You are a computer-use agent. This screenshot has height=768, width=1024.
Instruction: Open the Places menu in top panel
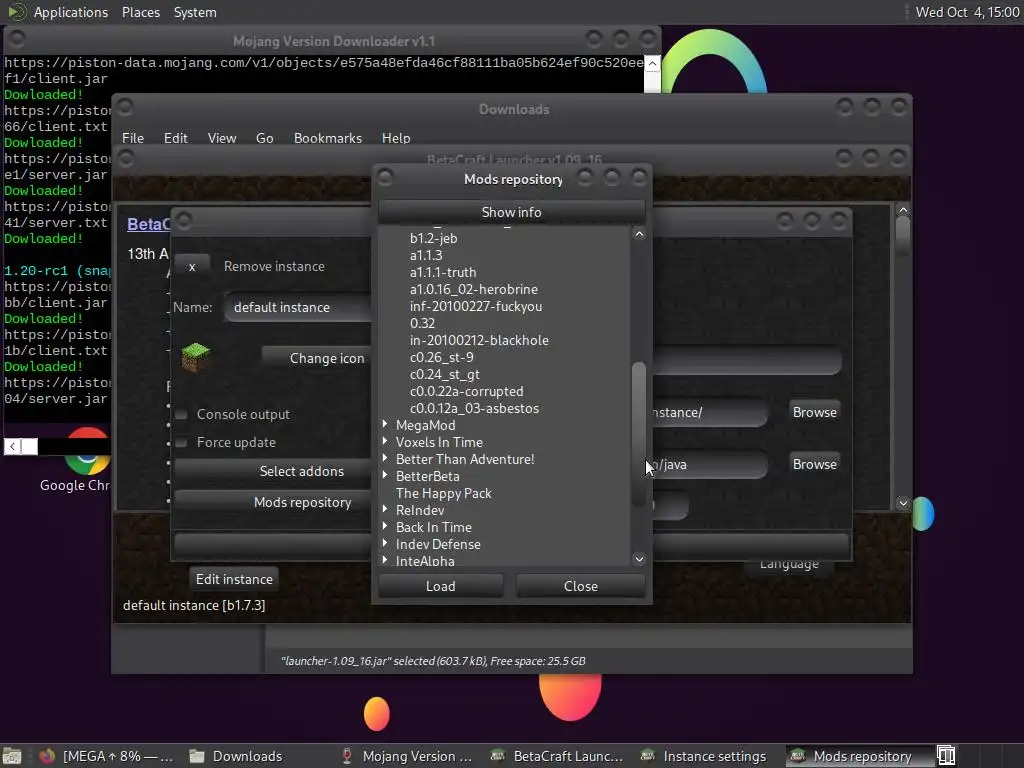pos(140,12)
